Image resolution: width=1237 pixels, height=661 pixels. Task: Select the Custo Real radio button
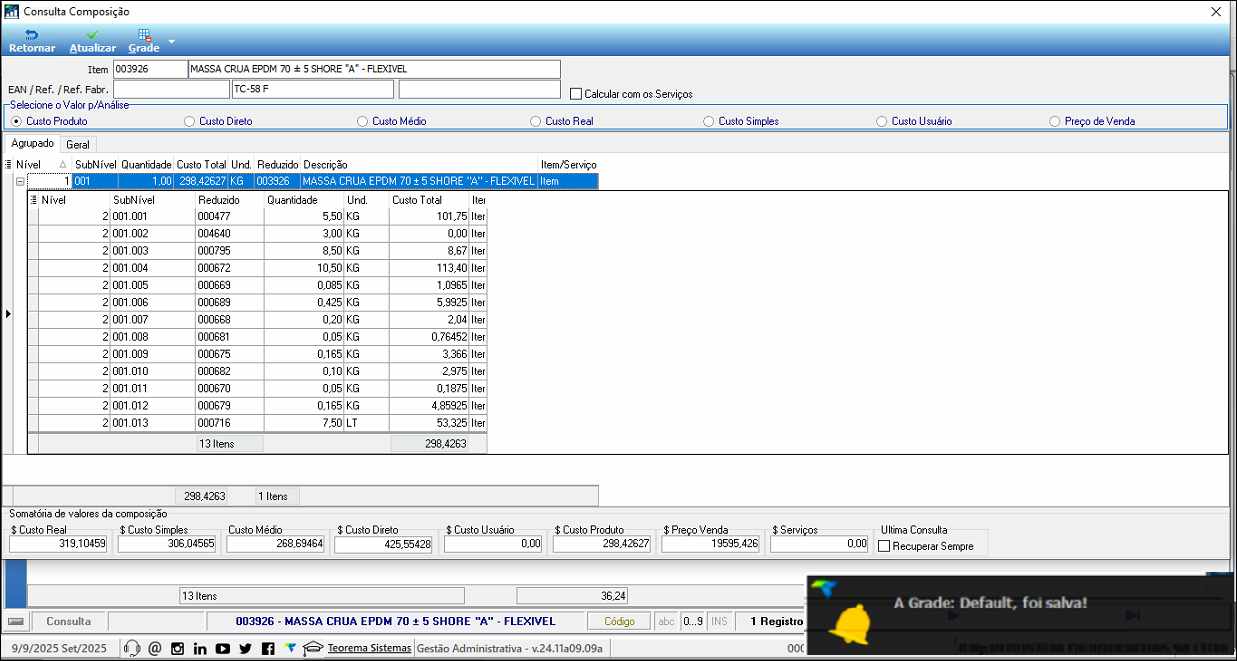536,121
